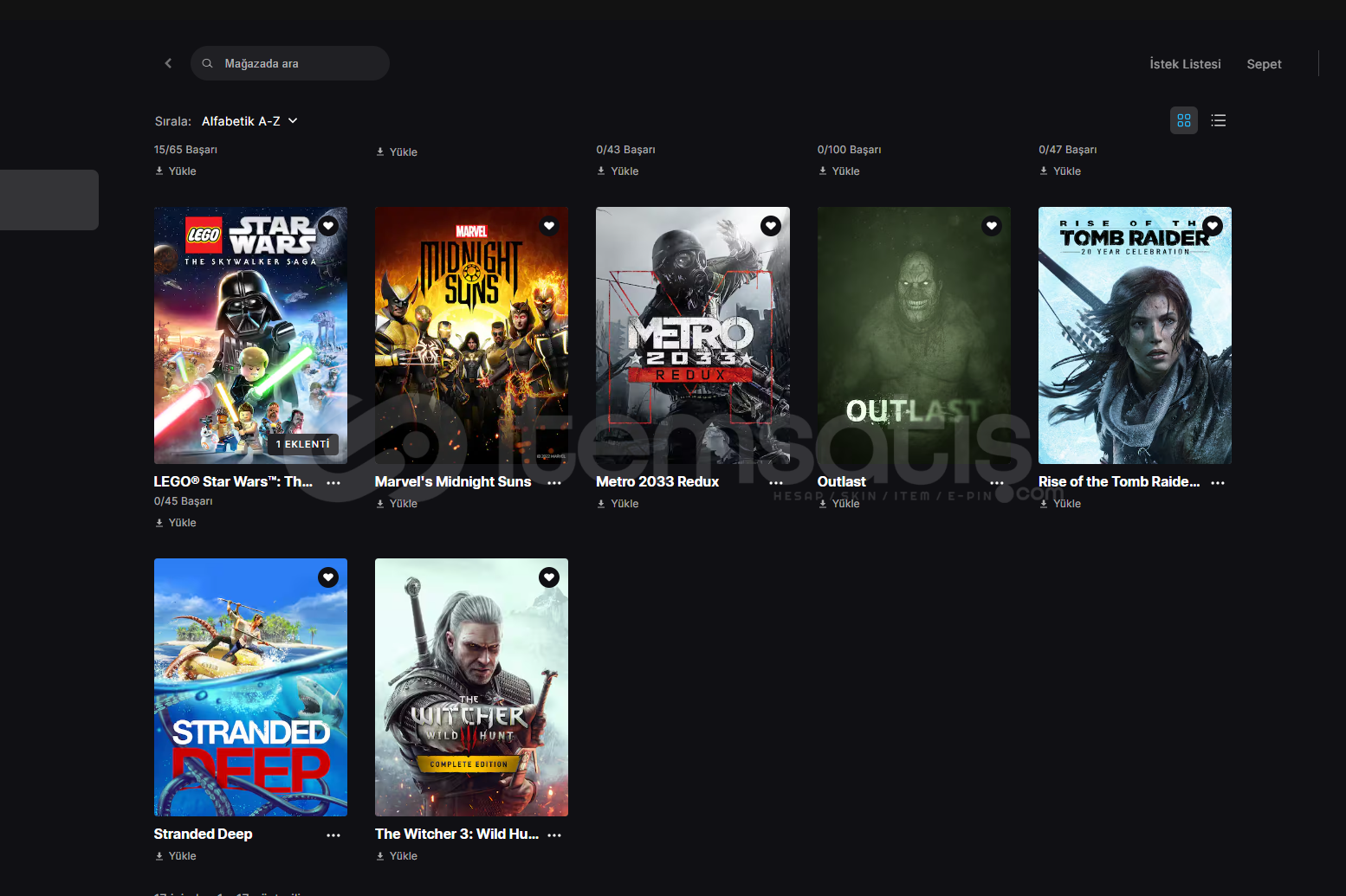Click the 15/65 Başarı text
This screenshot has height=896, width=1346.
click(x=185, y=150)
